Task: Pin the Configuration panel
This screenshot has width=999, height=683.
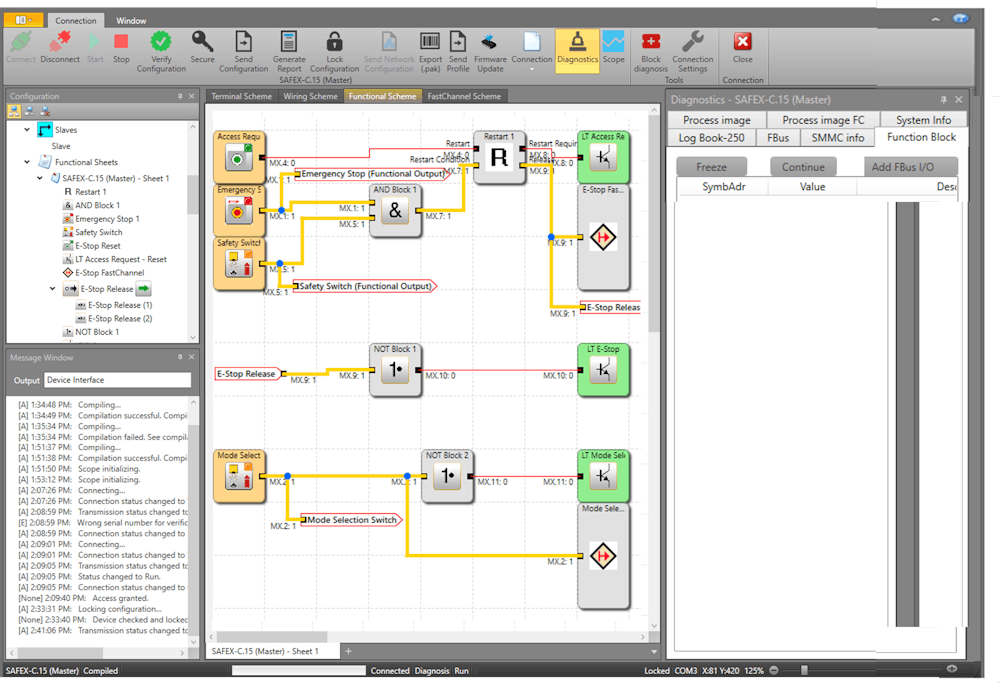Action: [x=179, y=97]
